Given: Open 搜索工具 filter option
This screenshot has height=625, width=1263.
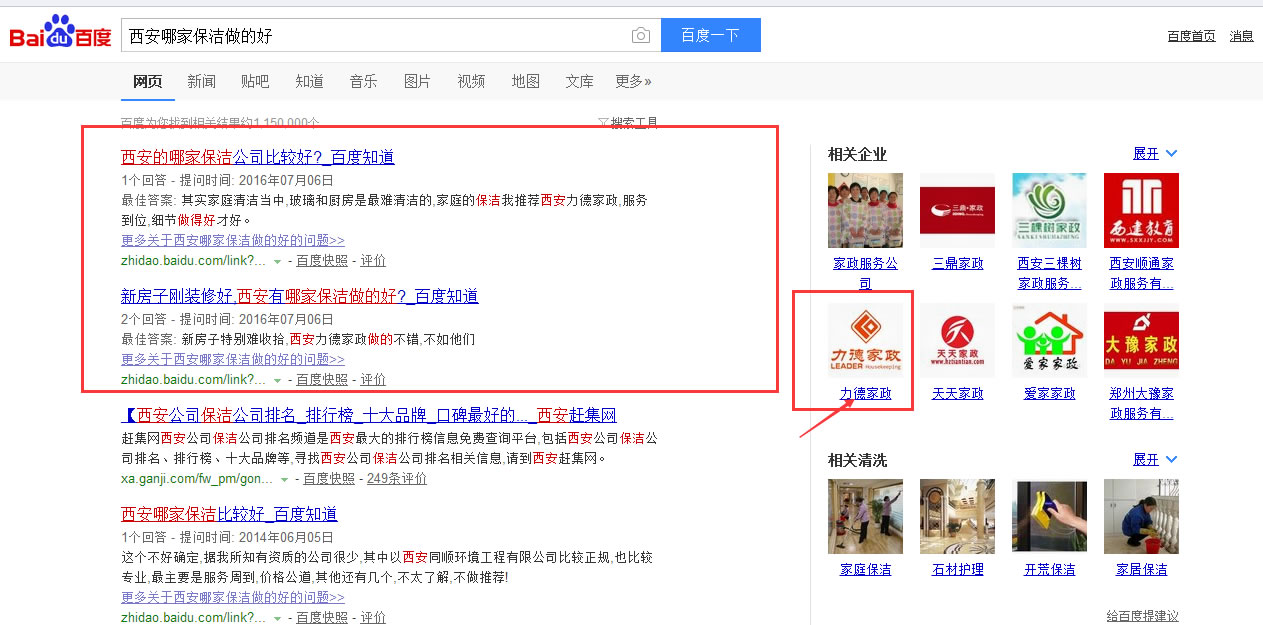Looking at the screenshot, I should click(x=628, y=122).
